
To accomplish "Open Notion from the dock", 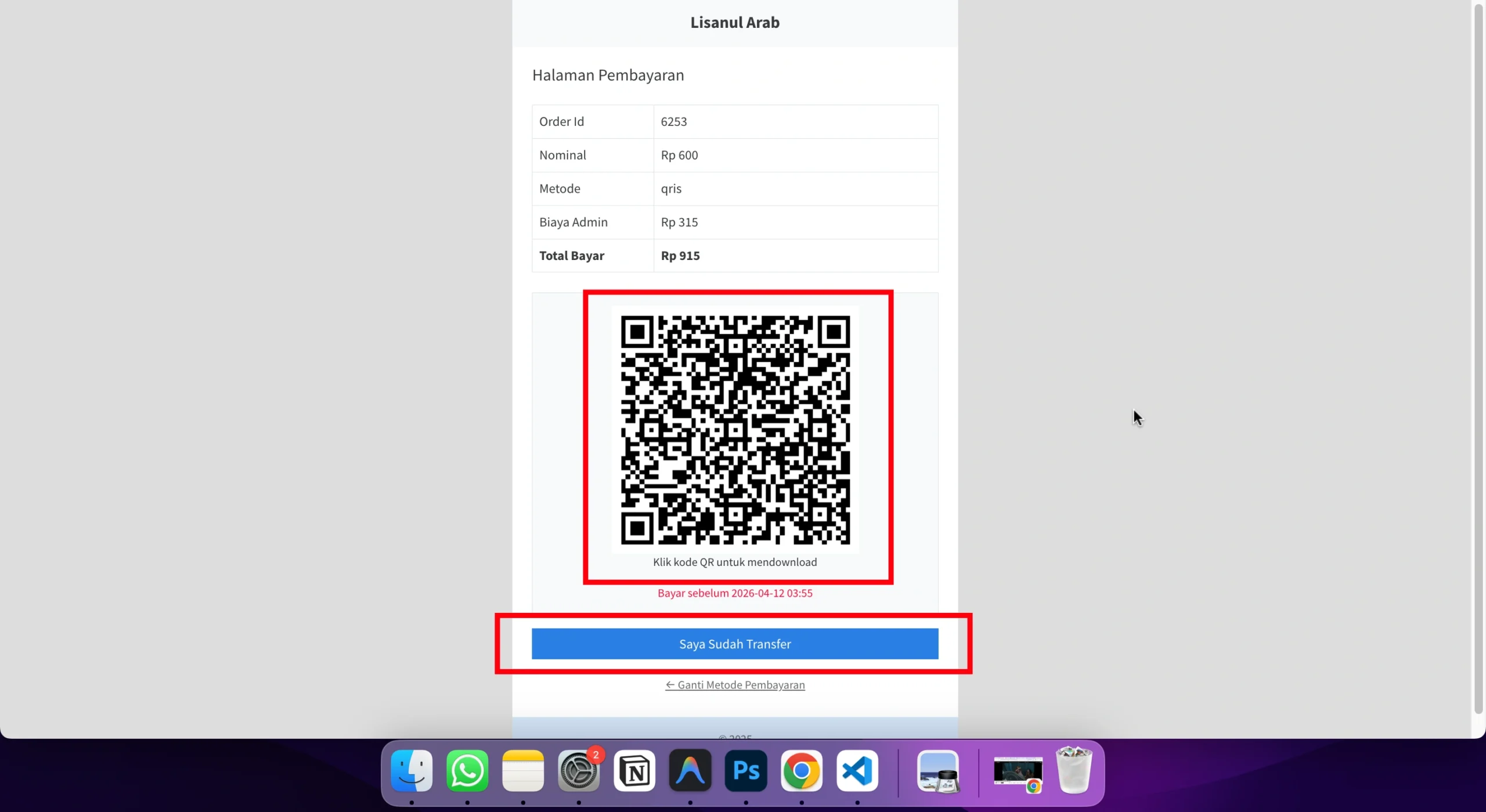I will 634,771.
